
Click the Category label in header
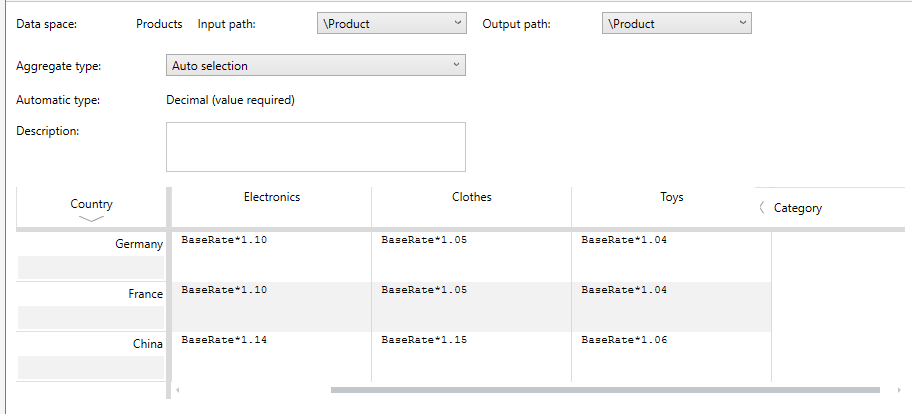pyautogui.click(x=797, y=208)
